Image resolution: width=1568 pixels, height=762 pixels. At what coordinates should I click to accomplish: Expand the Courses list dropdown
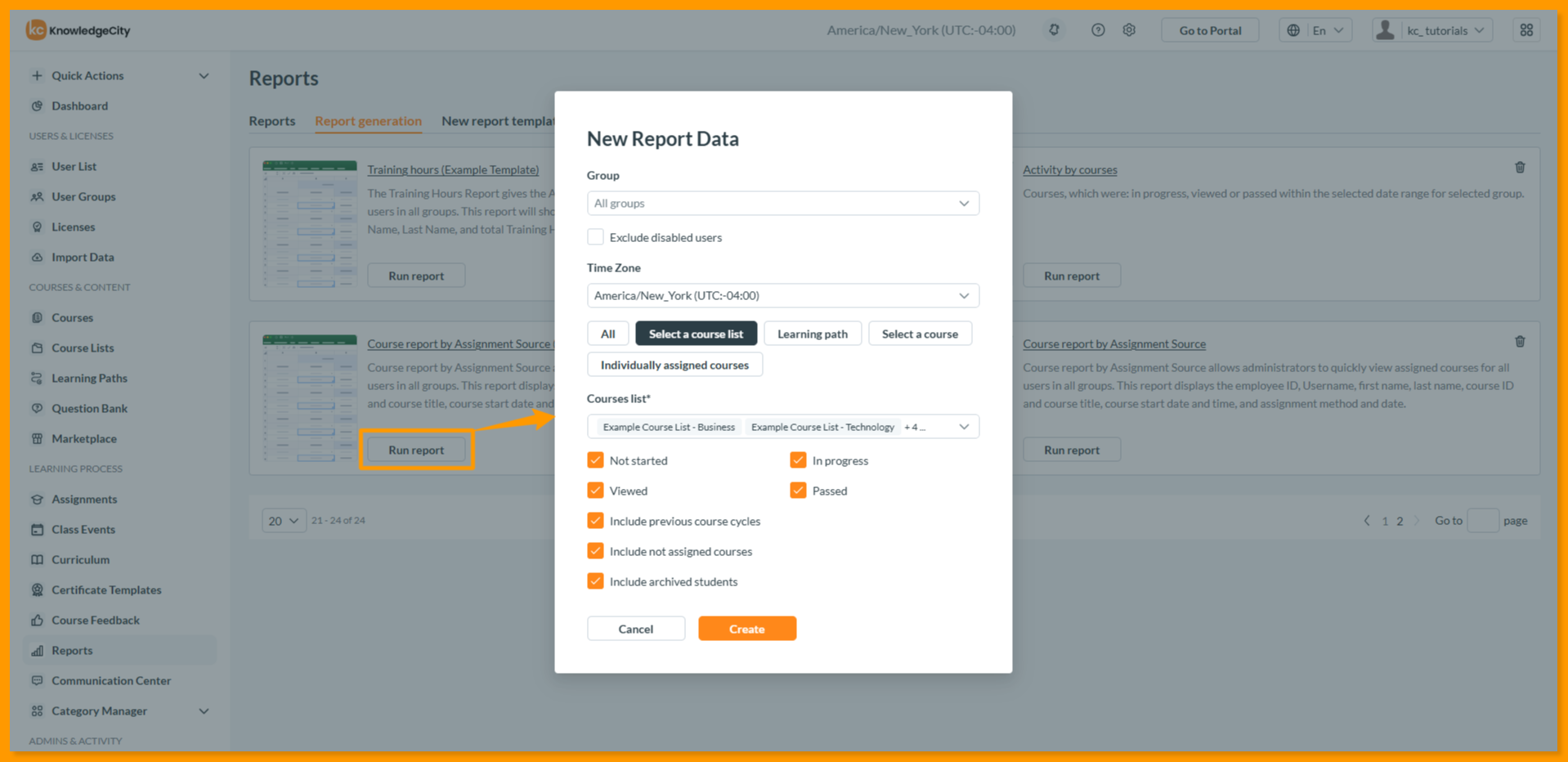point(782,427)
